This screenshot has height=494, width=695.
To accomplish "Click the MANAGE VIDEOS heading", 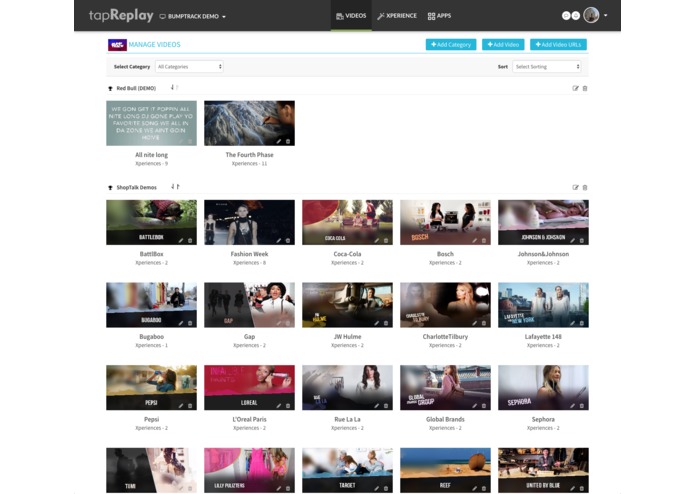I will pyautogui.click(x=155, y=44).
